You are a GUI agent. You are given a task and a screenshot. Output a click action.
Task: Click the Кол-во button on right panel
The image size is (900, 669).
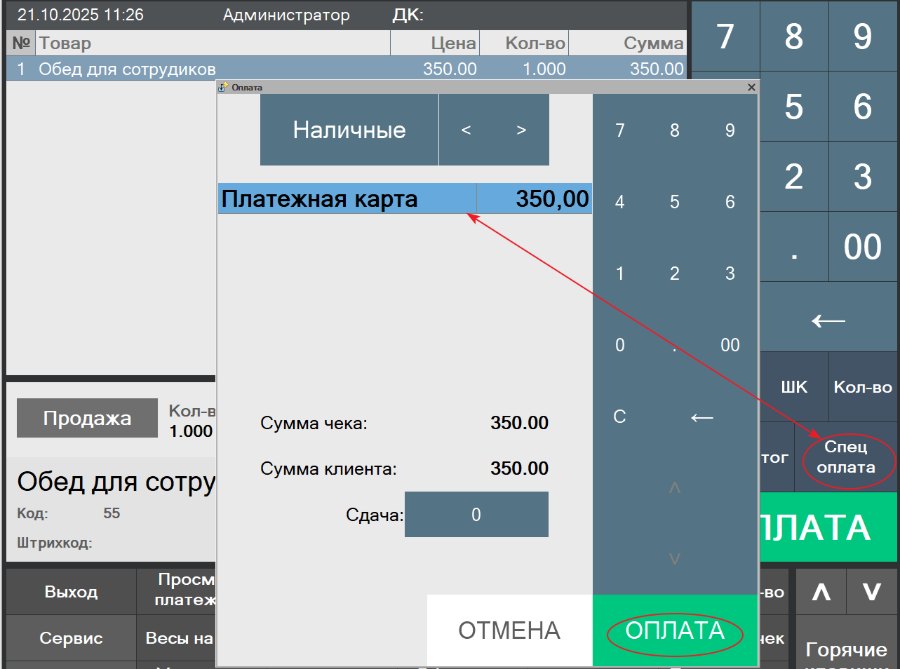[x=863, y=387]
